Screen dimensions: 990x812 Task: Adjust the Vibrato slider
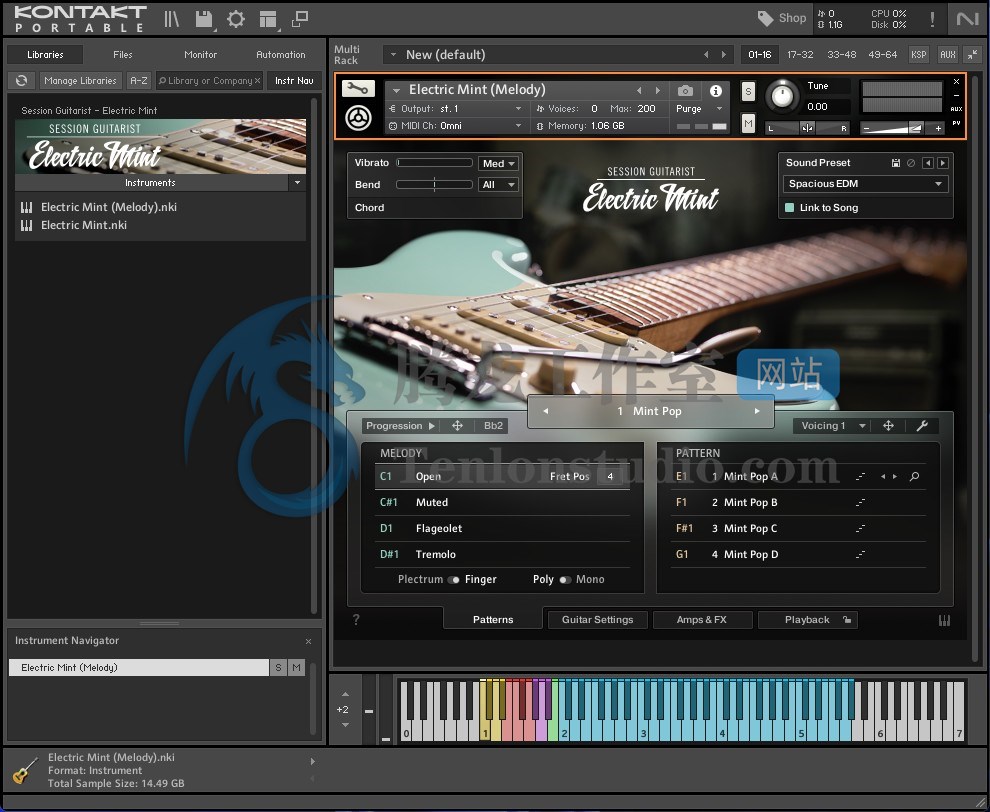click(434, 163)
